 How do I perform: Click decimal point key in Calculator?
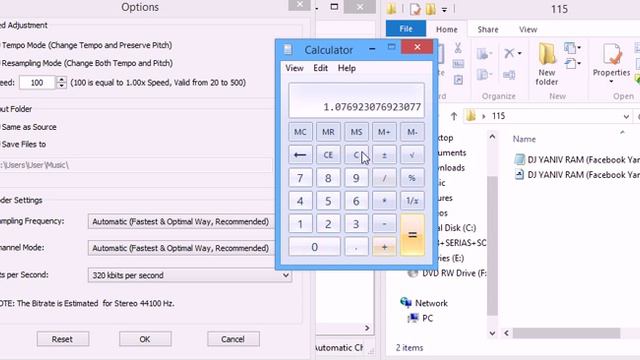point(356,247)
